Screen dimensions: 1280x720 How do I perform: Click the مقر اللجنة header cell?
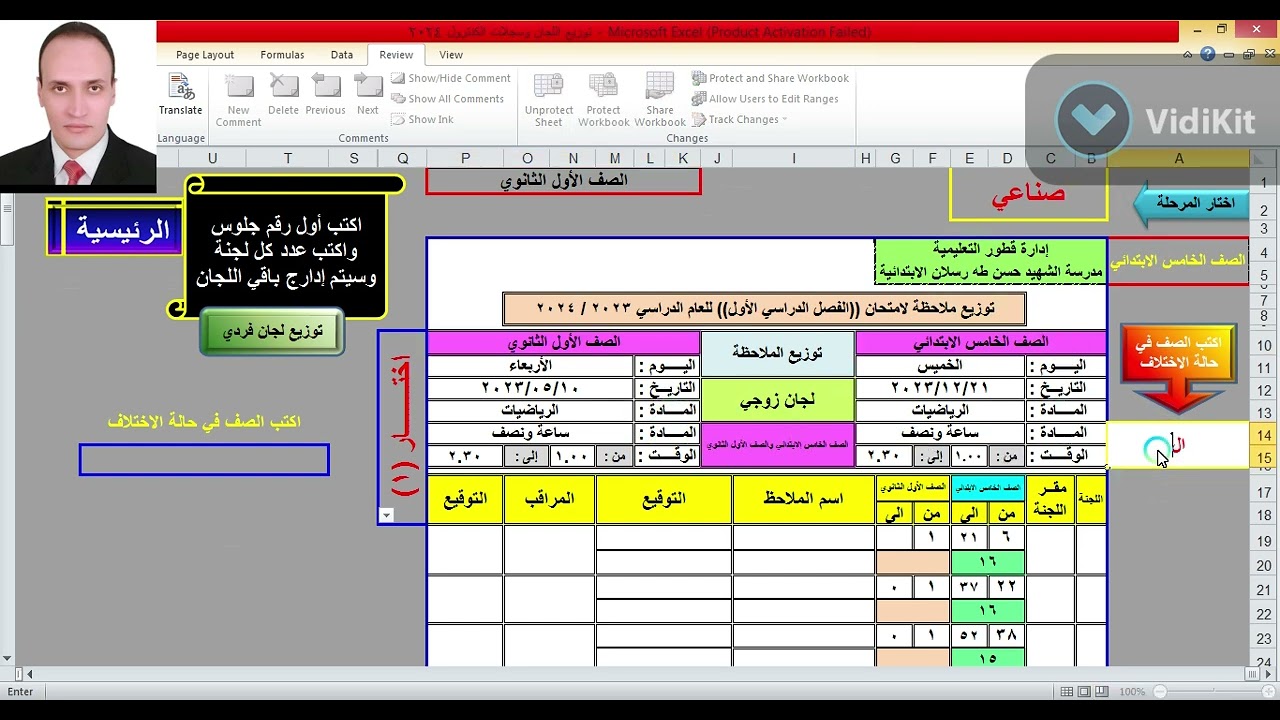click(x=1051, y=499)
